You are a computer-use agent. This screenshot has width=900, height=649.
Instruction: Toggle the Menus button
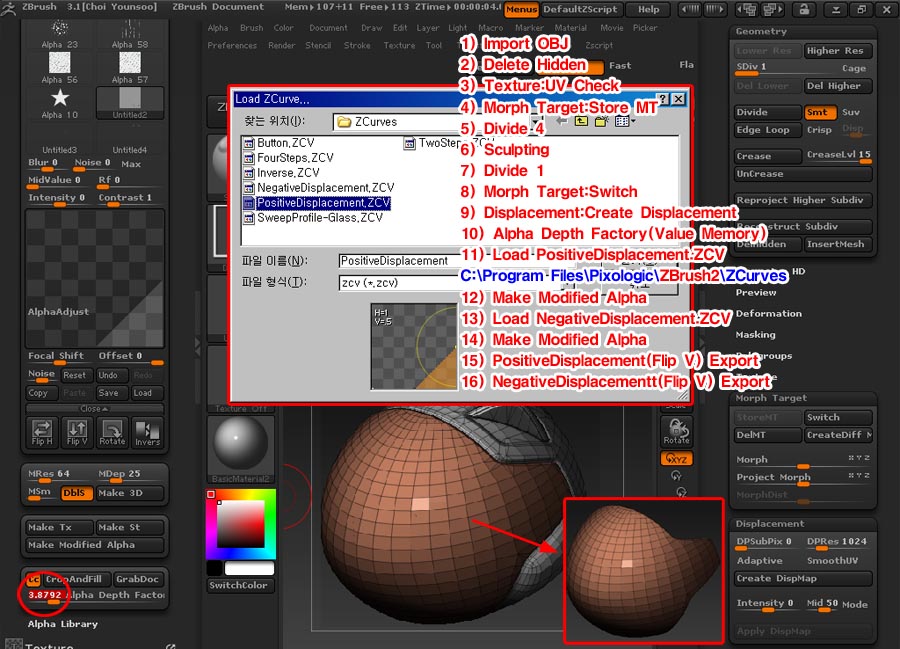pos(521,10)
